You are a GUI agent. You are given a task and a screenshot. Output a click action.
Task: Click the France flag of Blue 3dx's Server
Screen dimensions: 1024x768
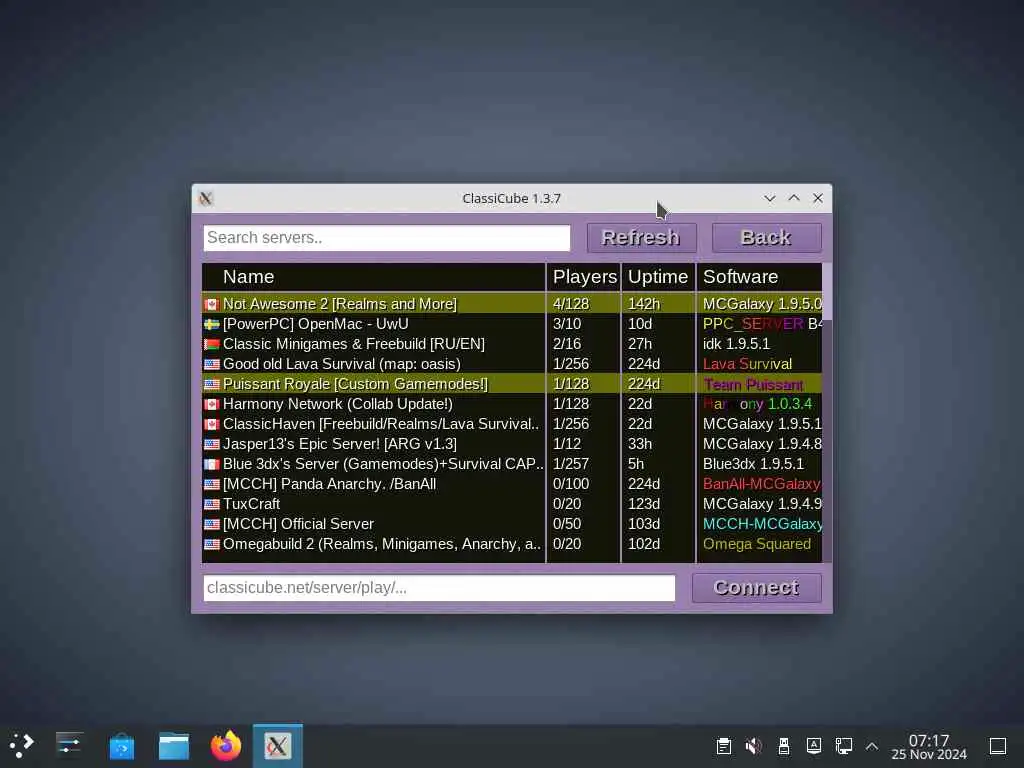coord(212,464)
